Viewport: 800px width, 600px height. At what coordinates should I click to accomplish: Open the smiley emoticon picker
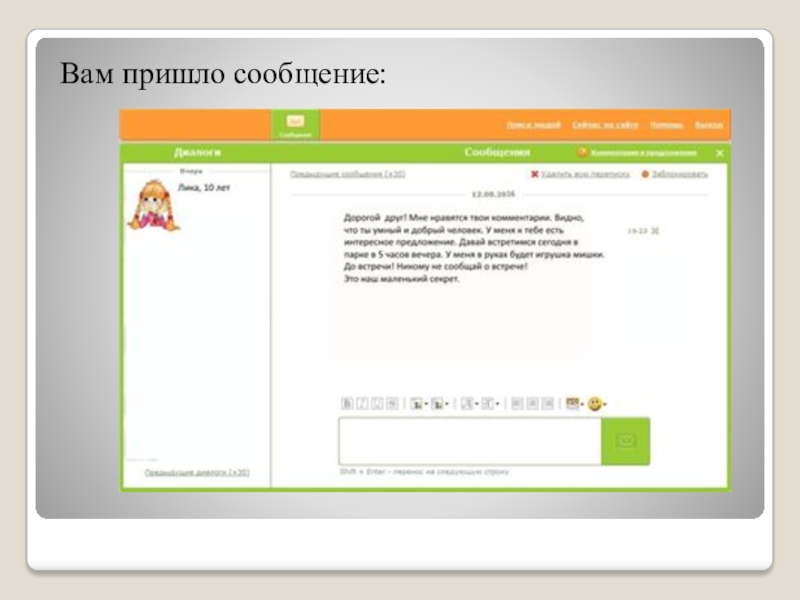(x=596, y=404)
